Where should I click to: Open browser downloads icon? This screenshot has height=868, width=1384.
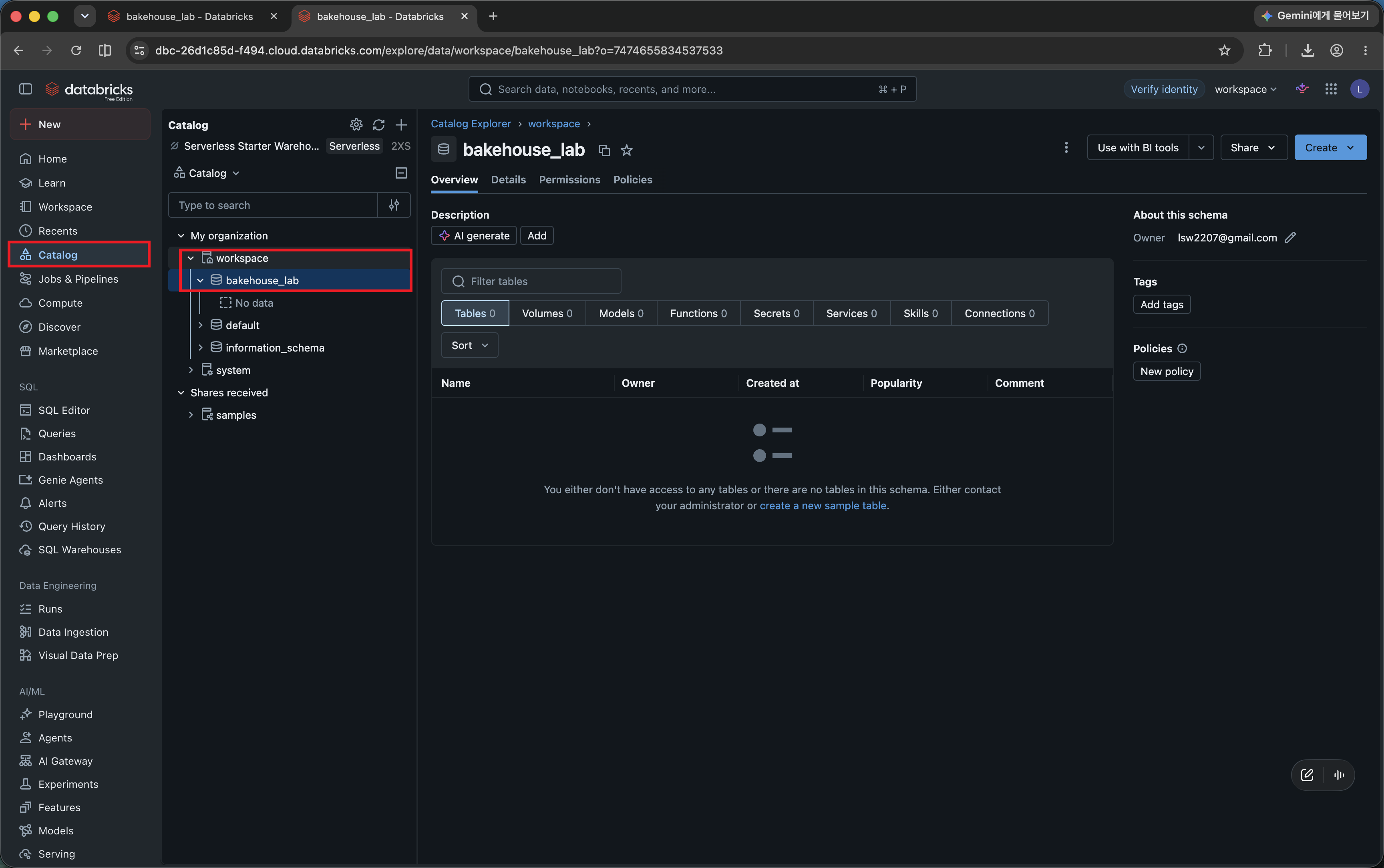click(x=1308, y=50)
